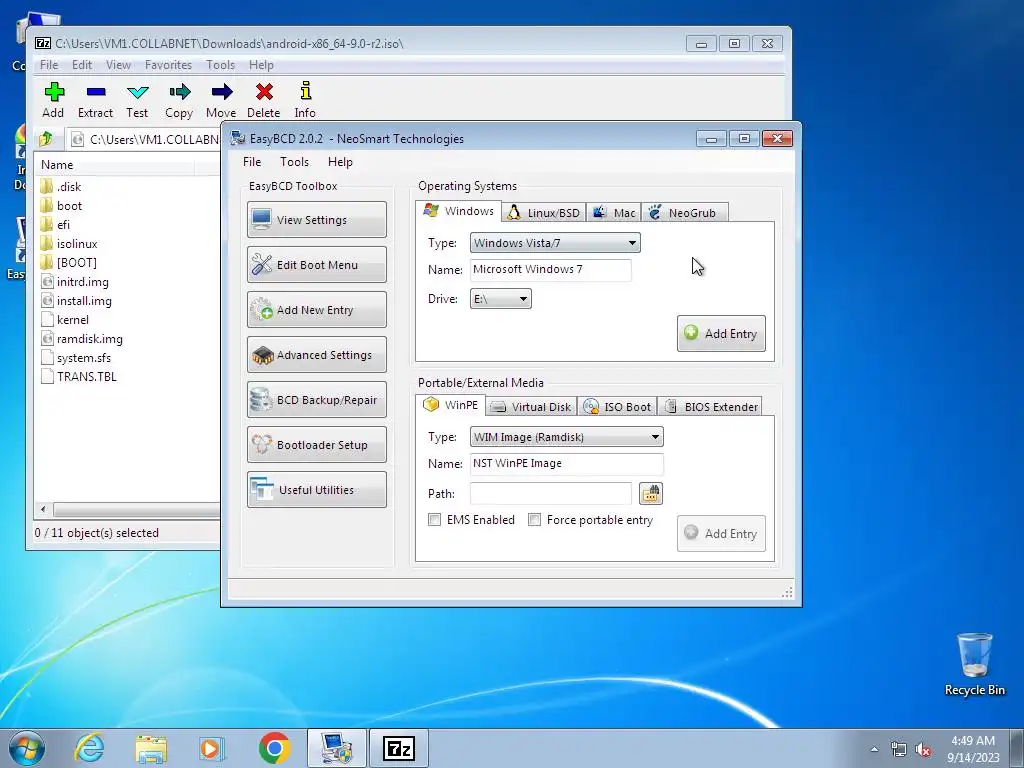The height and width of the screenshot is (768, 1024).
Task: Switch to the NeoGrub tab
Action: click(684, 213)
